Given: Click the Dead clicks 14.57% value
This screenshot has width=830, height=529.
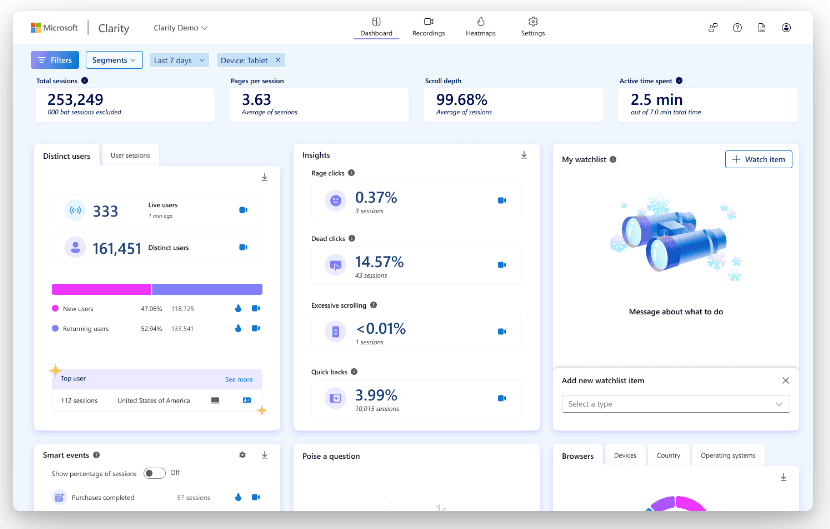Looking at the screenshot, I should click(379, 262).
